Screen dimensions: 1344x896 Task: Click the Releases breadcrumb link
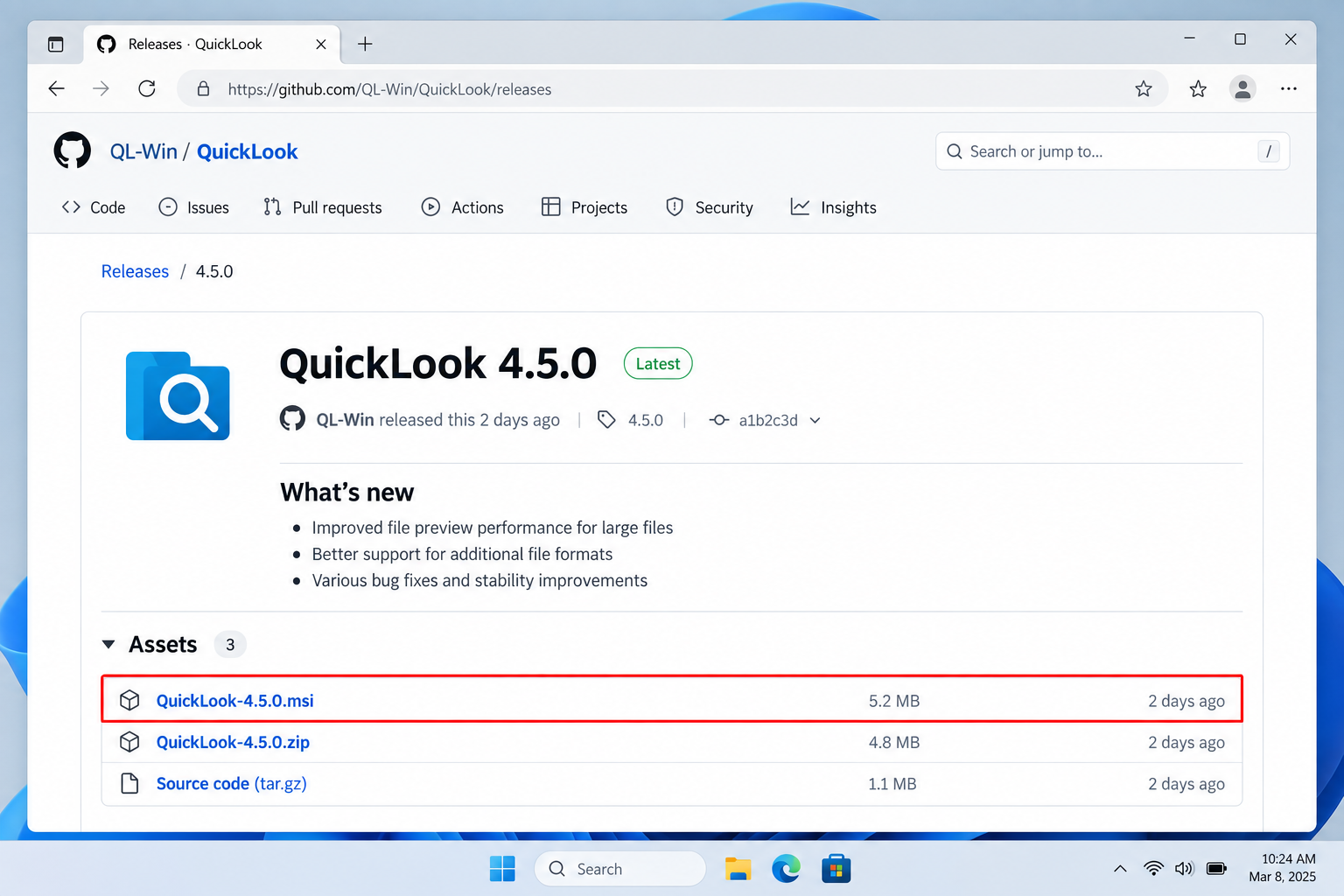tap(135, 271)
